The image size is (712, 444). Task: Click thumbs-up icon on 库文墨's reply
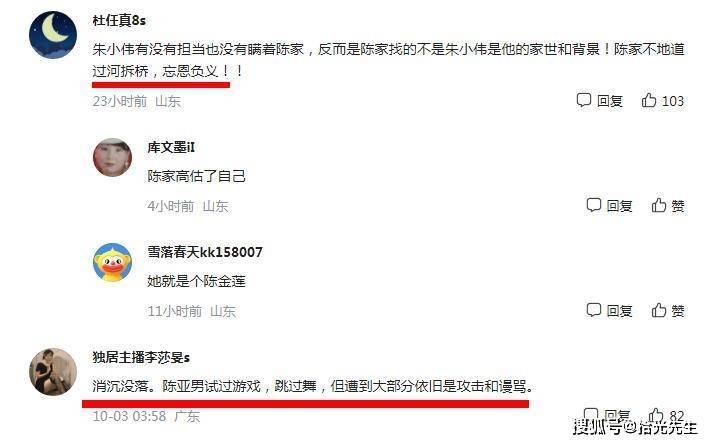pos(658,205)
